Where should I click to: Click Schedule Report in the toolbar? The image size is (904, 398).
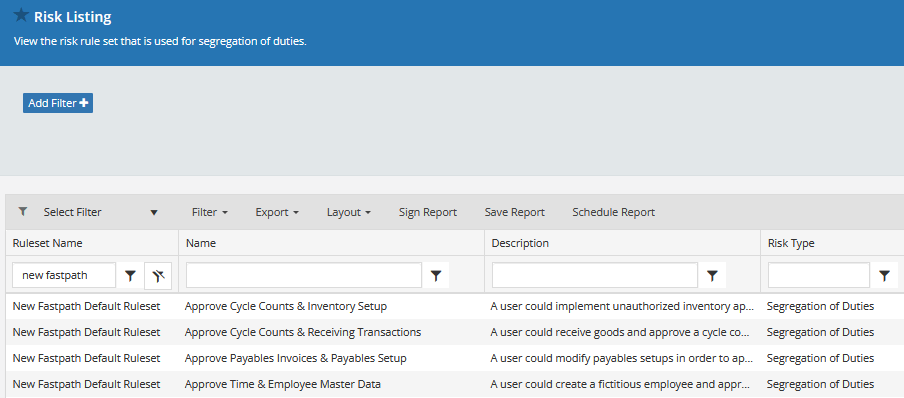tap(613, 212)
